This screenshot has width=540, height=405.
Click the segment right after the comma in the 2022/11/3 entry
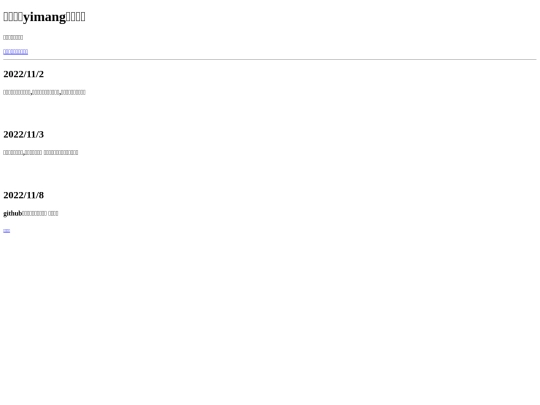coord(33,153)
